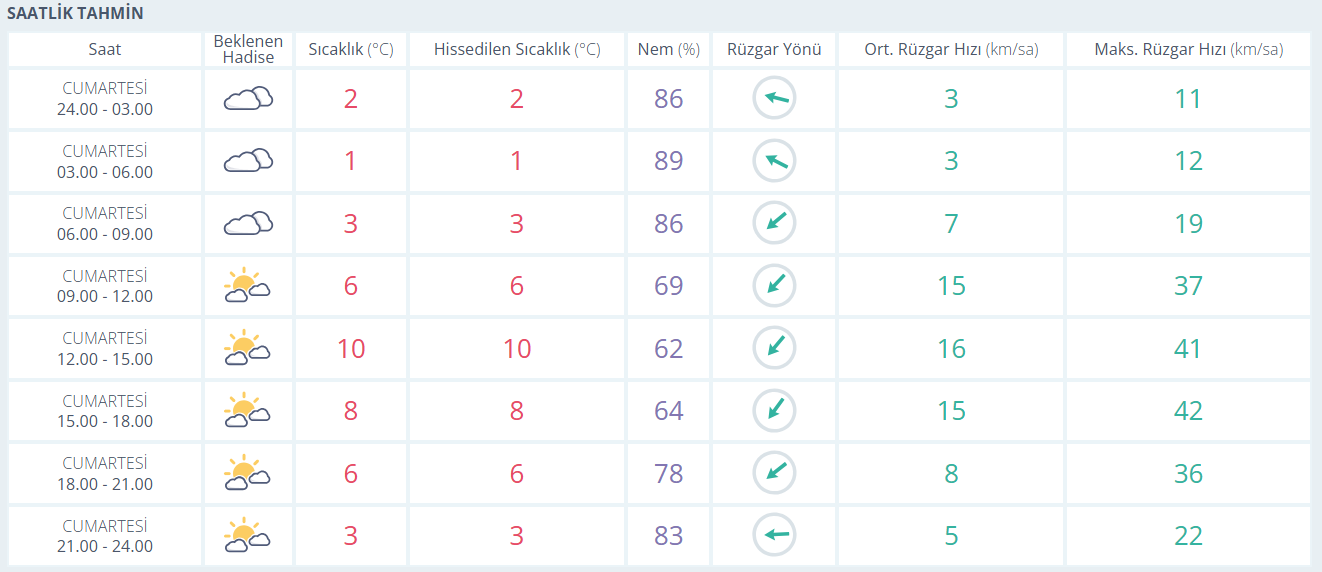Click partly sunny icon for 09.00 - 12.00
This screenshot has height=572, width=1322.
248,286
